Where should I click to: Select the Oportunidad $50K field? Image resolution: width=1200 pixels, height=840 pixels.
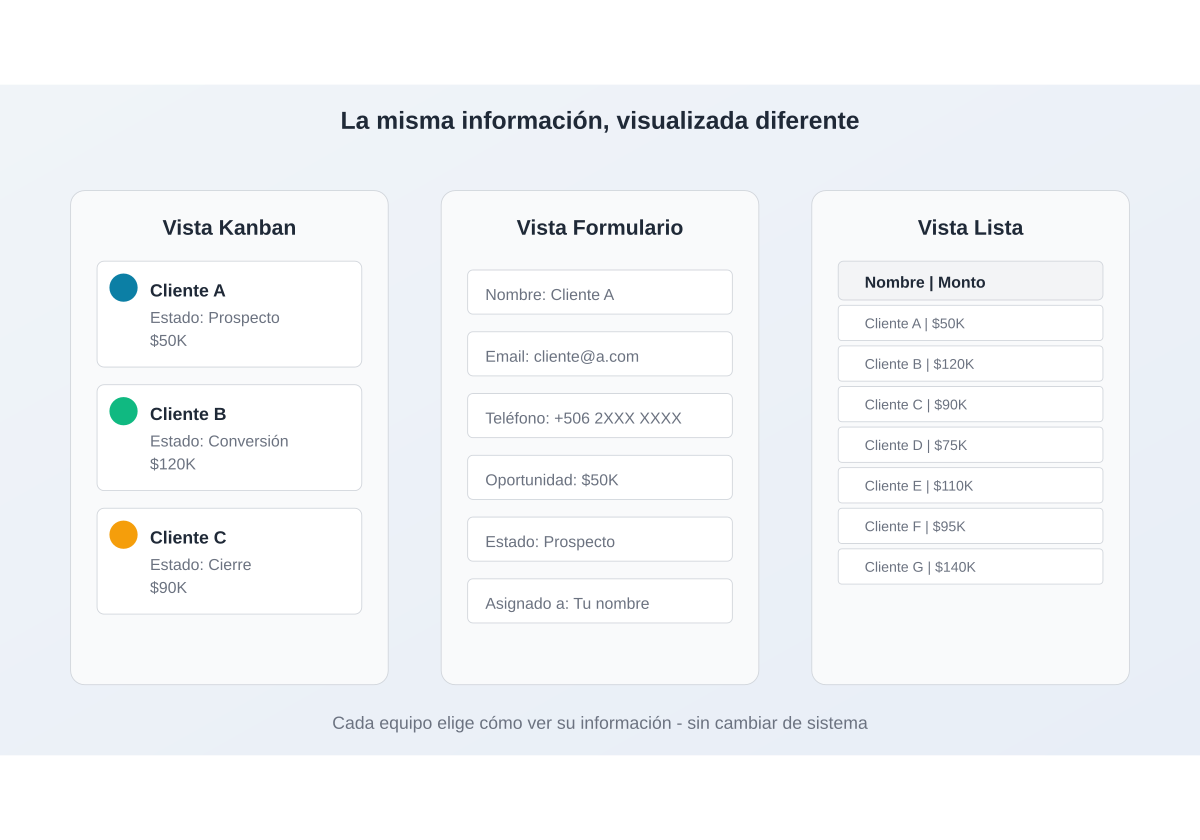click(x=599, y=478)
